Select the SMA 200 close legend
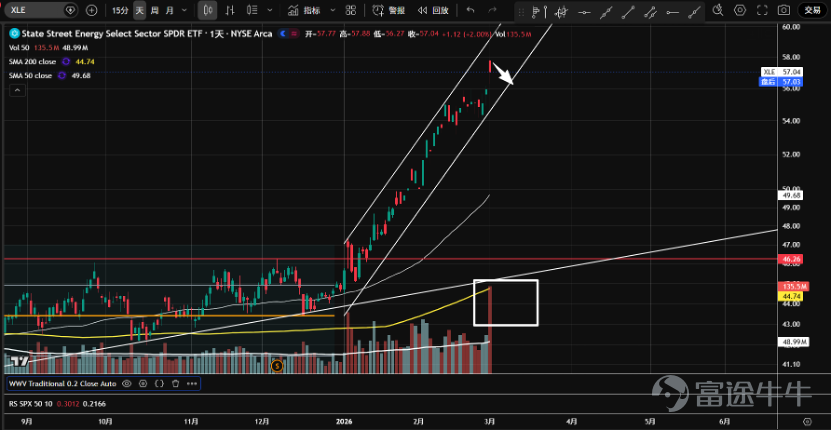The width and height of the screenshot is (832, 430). [x=32, y=62]
